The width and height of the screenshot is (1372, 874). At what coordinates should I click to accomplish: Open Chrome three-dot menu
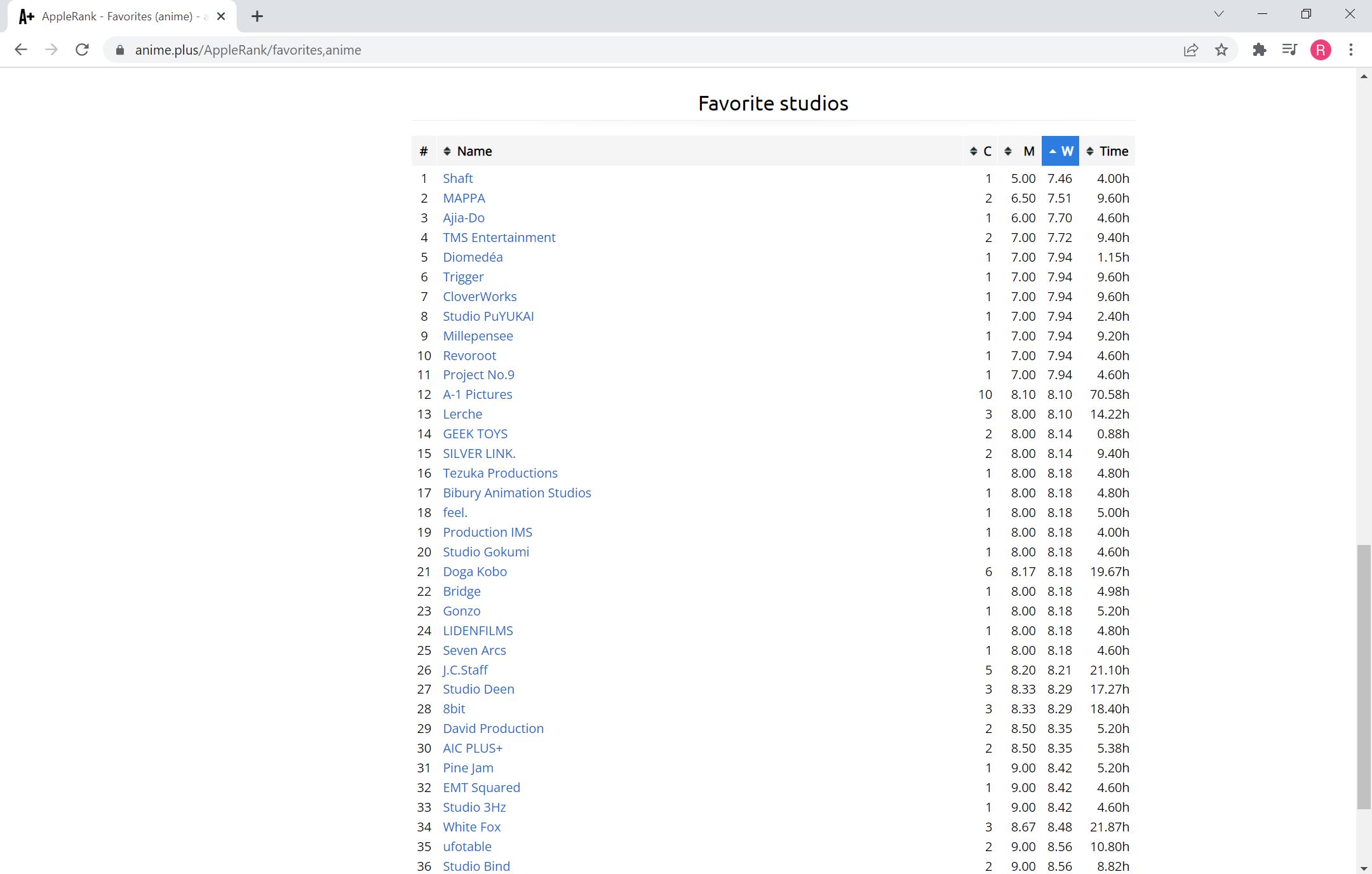point(1350,50)
